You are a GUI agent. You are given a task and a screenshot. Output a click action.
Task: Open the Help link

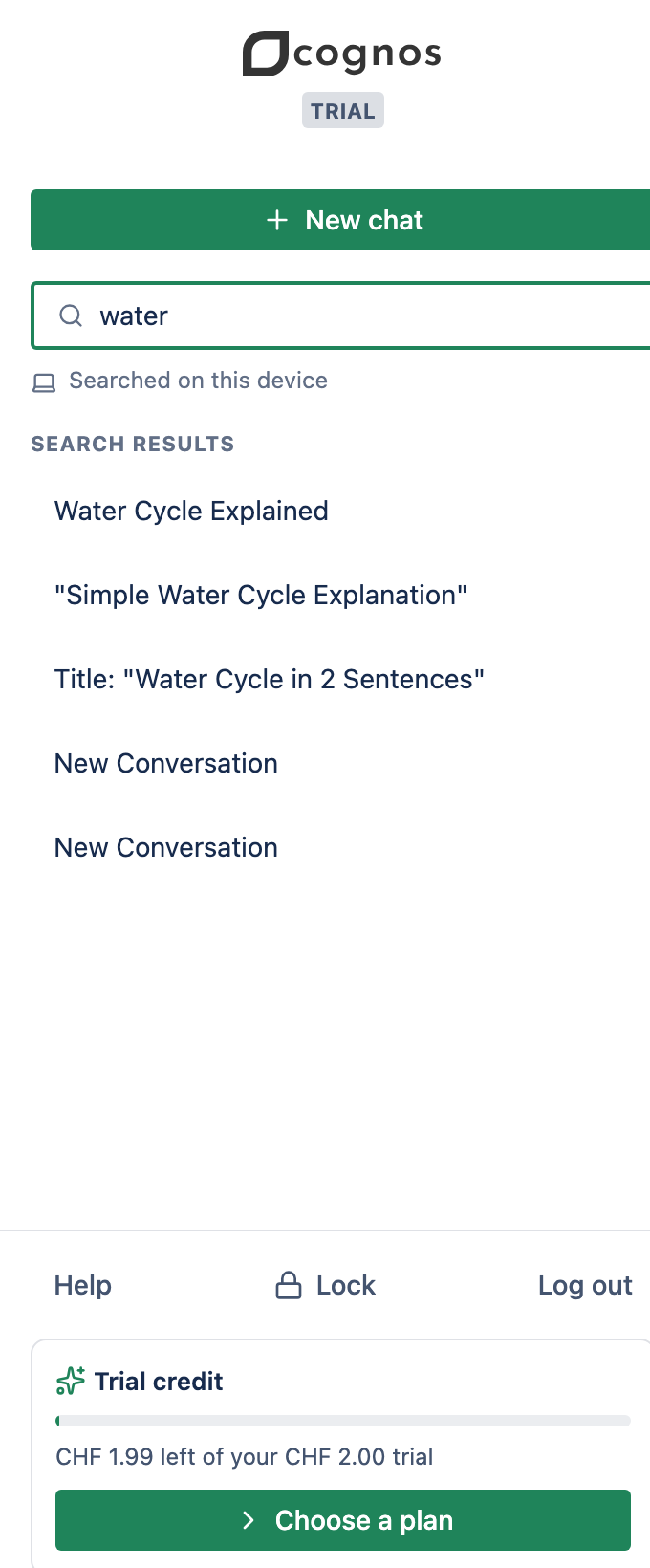83,1285
